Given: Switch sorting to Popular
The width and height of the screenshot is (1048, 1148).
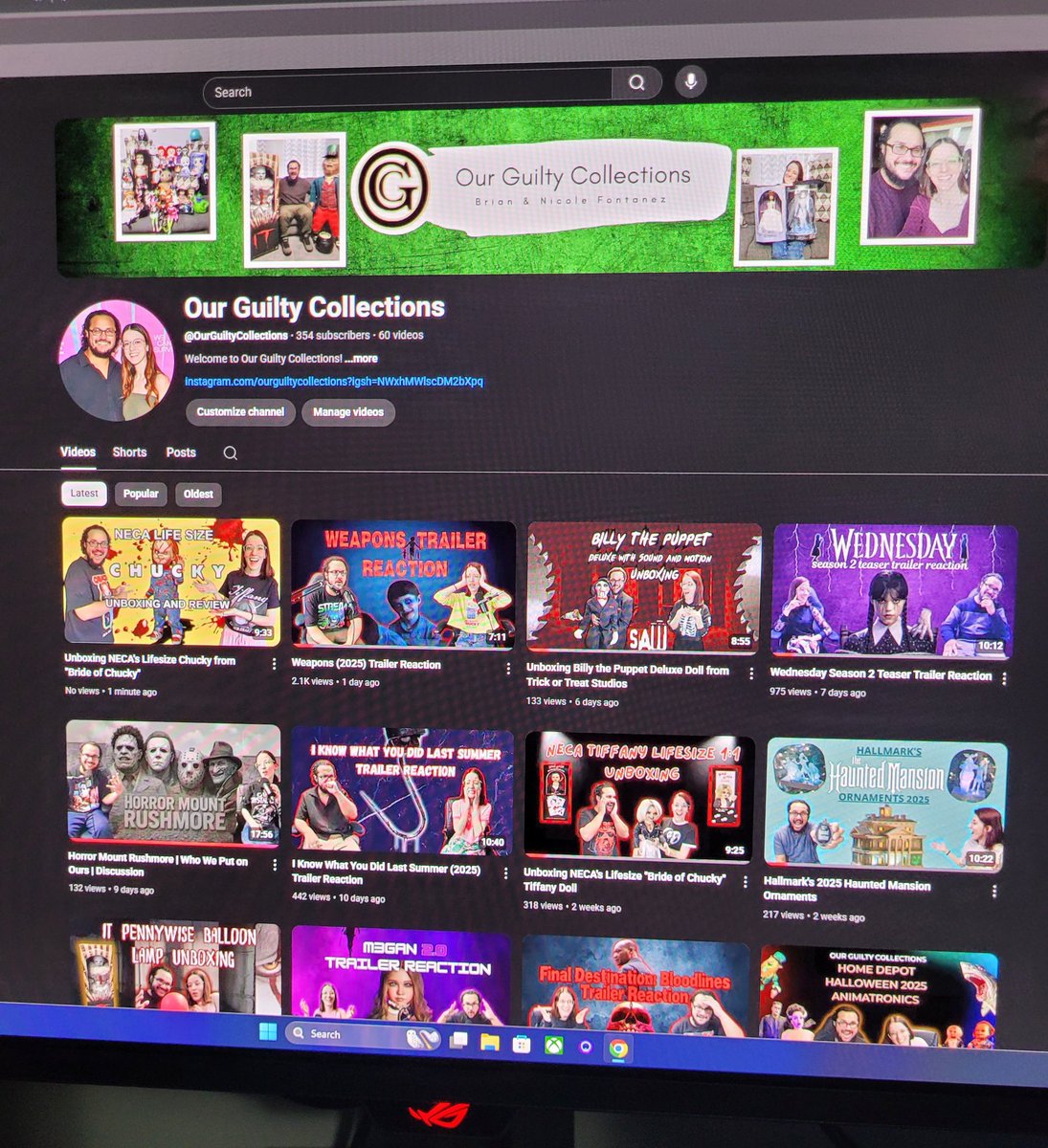Looking at the screenshot, I should coord(141,494).
